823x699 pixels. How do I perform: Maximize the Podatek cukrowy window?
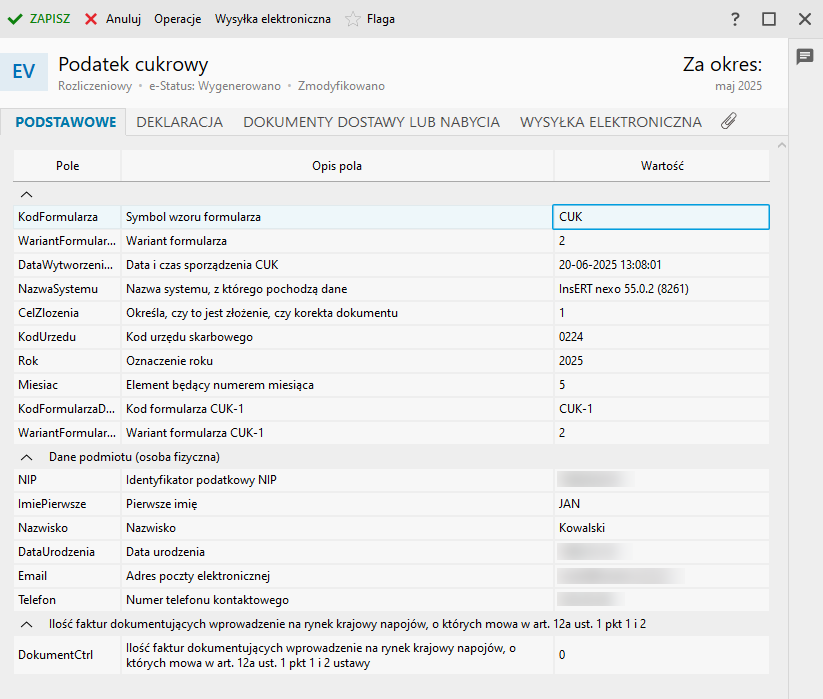[x=769, y=19]
